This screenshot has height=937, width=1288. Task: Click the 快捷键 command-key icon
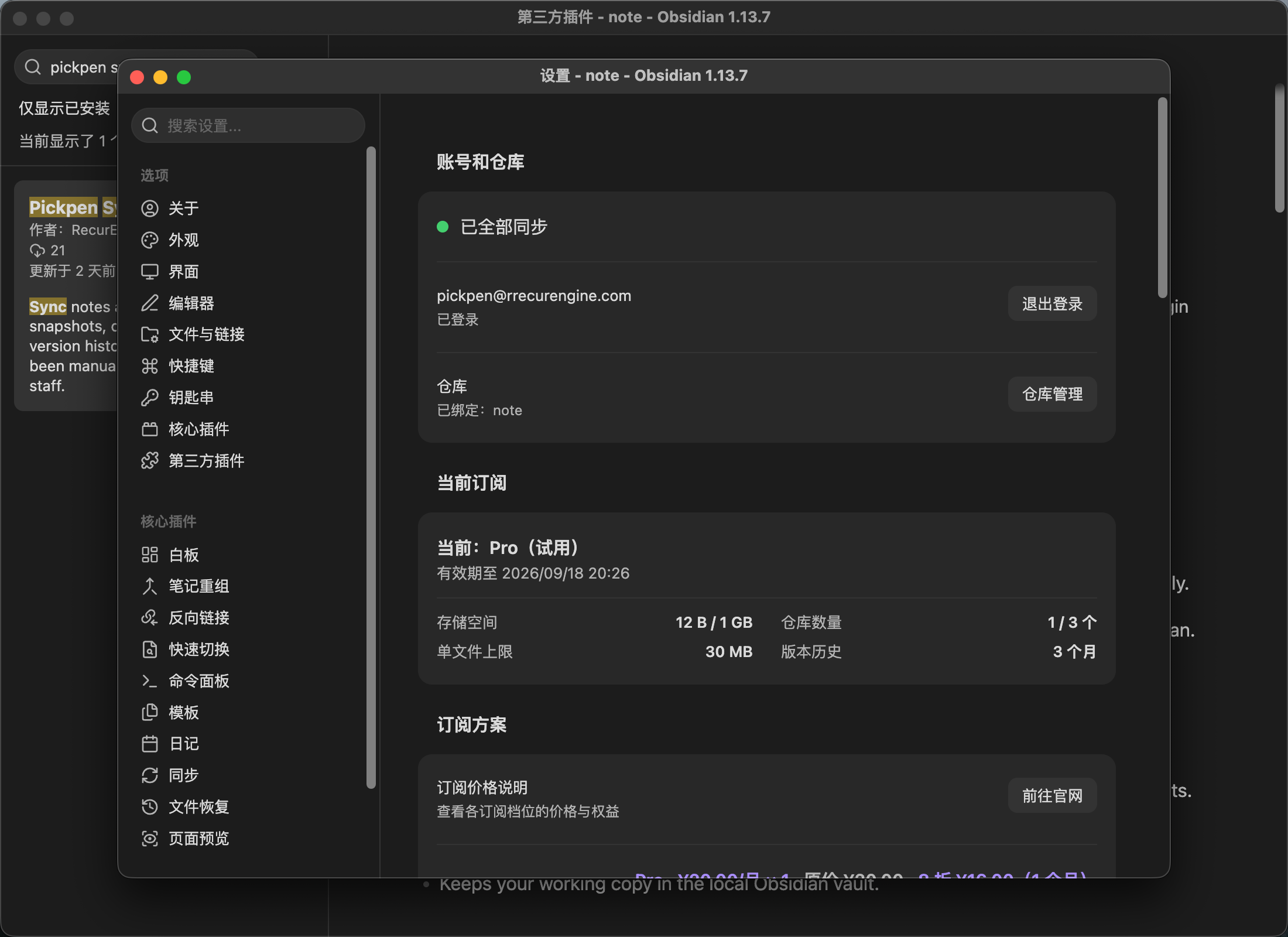tap(150, 366)
